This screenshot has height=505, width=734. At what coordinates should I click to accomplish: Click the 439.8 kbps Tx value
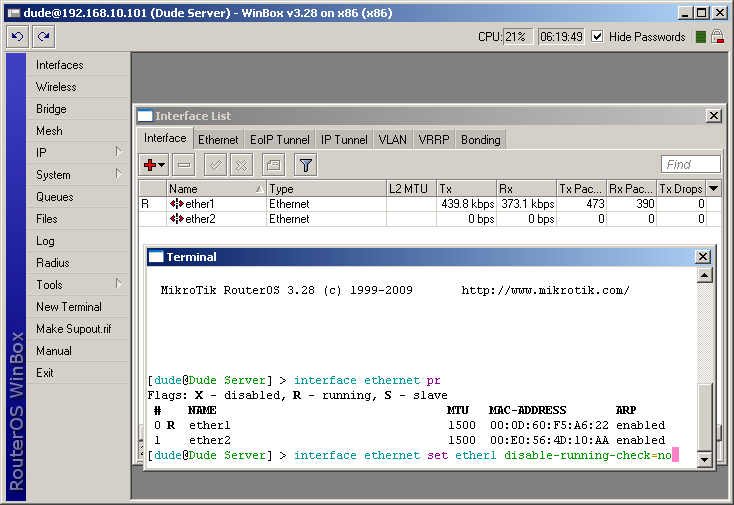point(467,204)
